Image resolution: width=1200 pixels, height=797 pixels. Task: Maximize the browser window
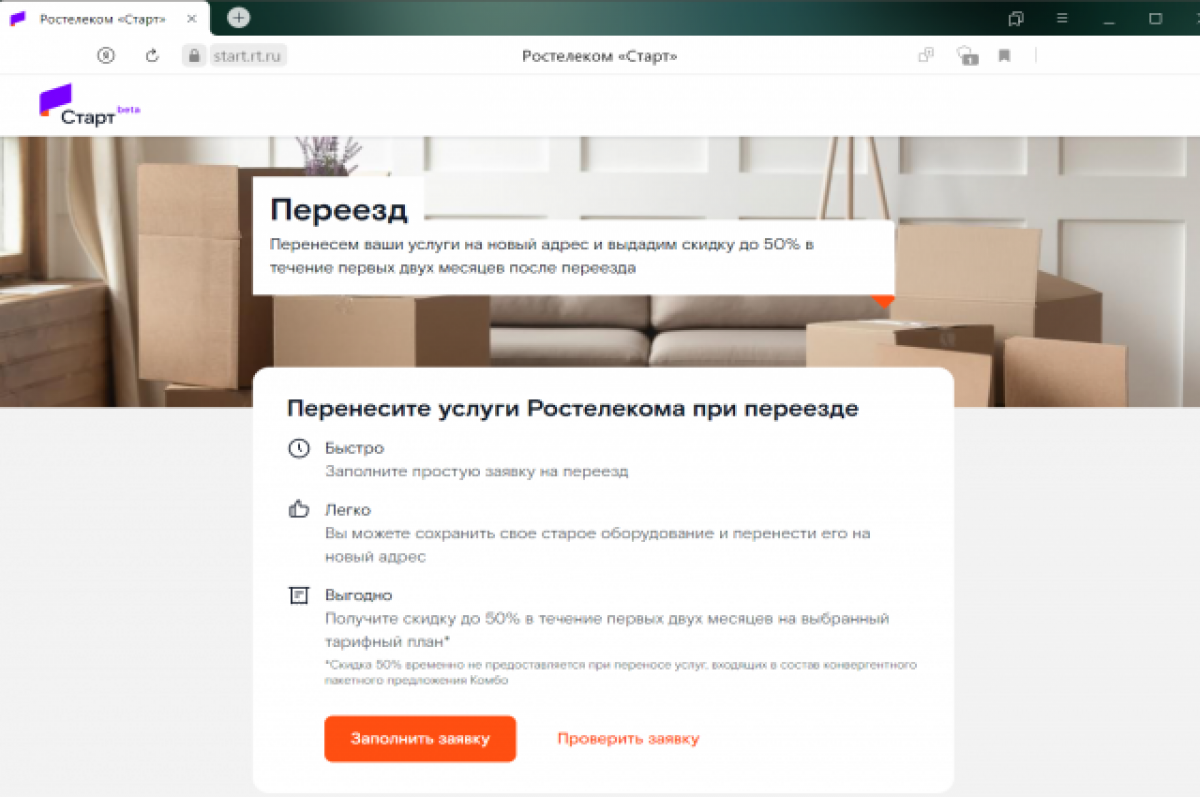[x=1155, y=18]
